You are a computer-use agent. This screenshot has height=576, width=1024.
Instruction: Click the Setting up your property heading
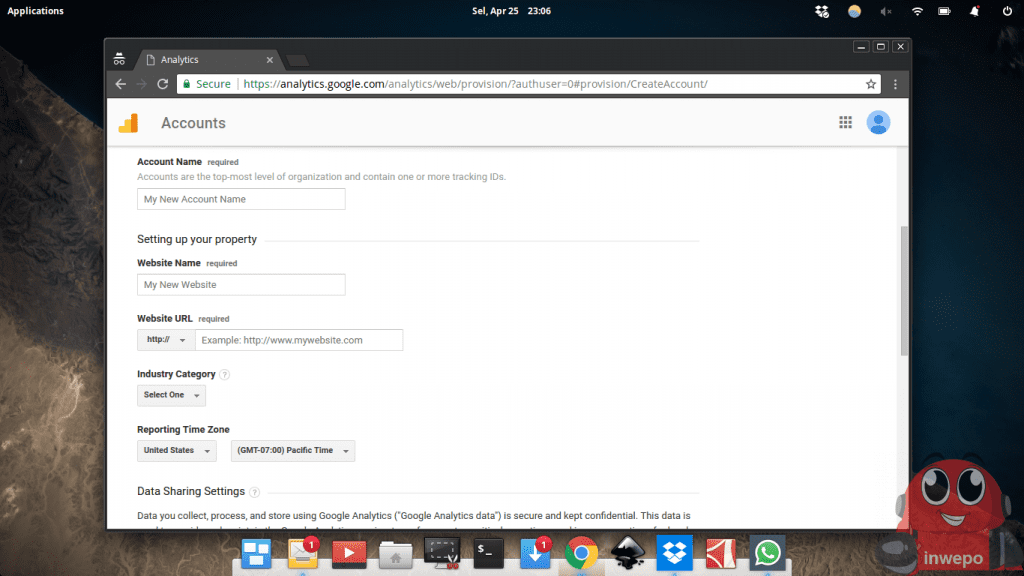pos(197,240)
